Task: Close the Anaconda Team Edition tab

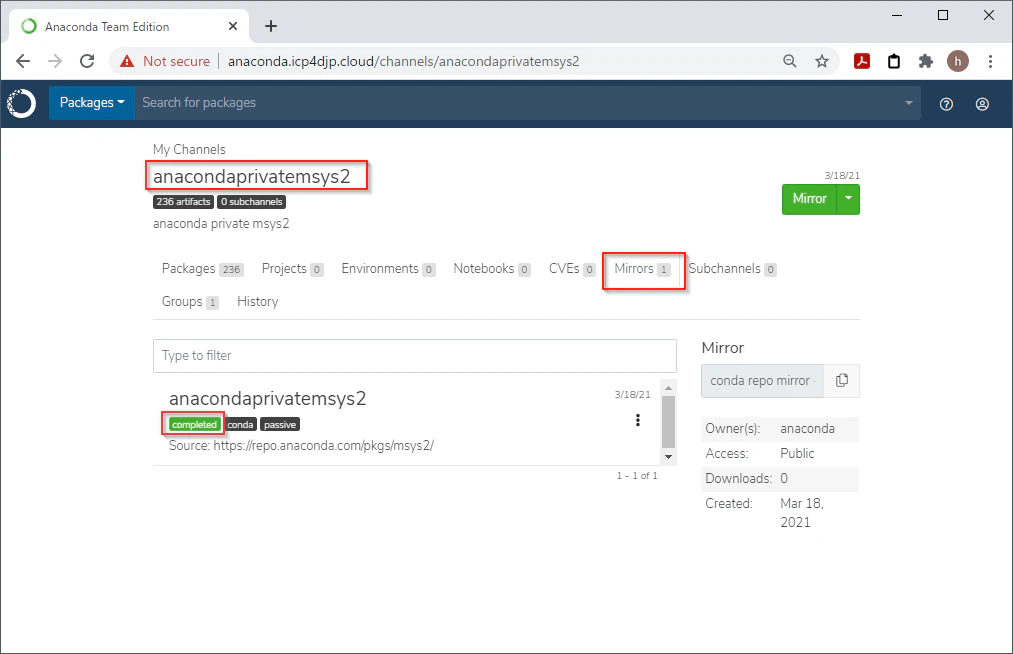Action: click(x=233, y=26)
